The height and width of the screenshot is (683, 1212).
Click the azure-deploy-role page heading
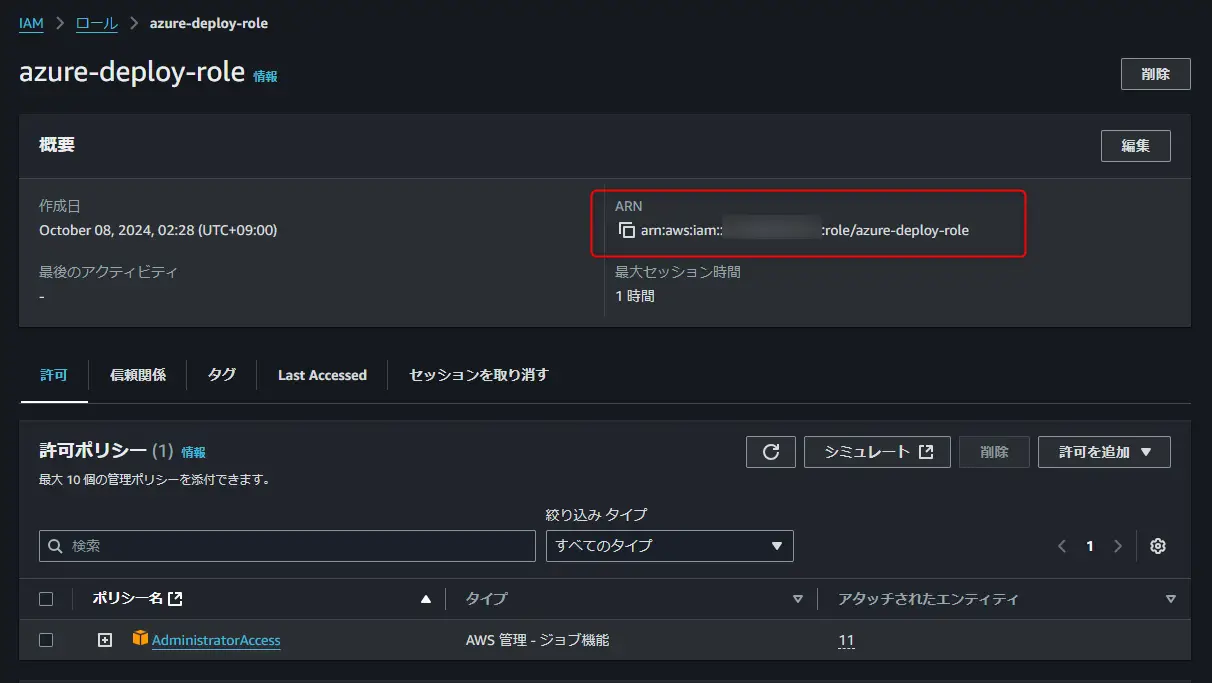point(132,73)
